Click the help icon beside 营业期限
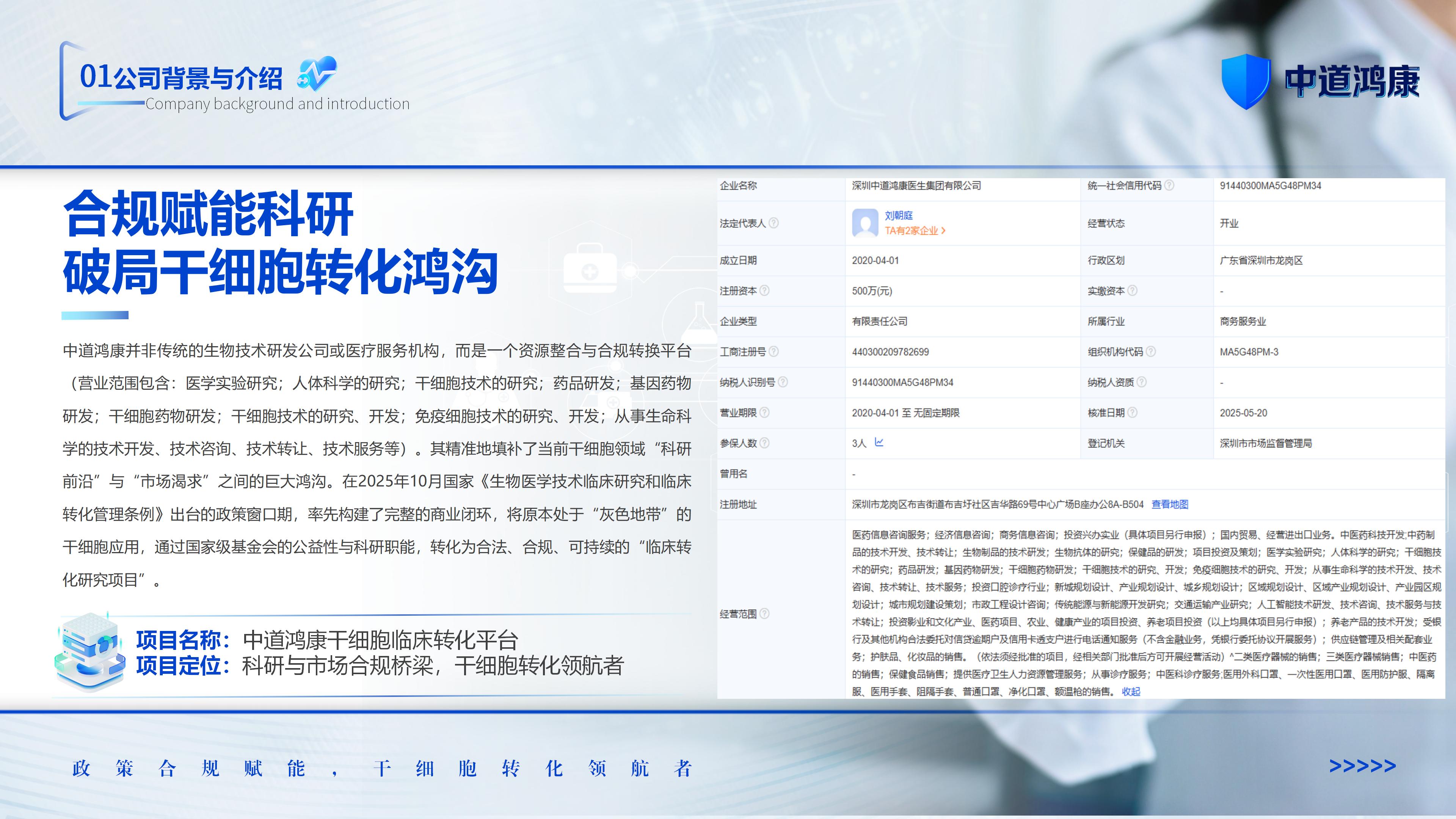The width and height of the screenshot is (1456, 819). coord(764,412)
